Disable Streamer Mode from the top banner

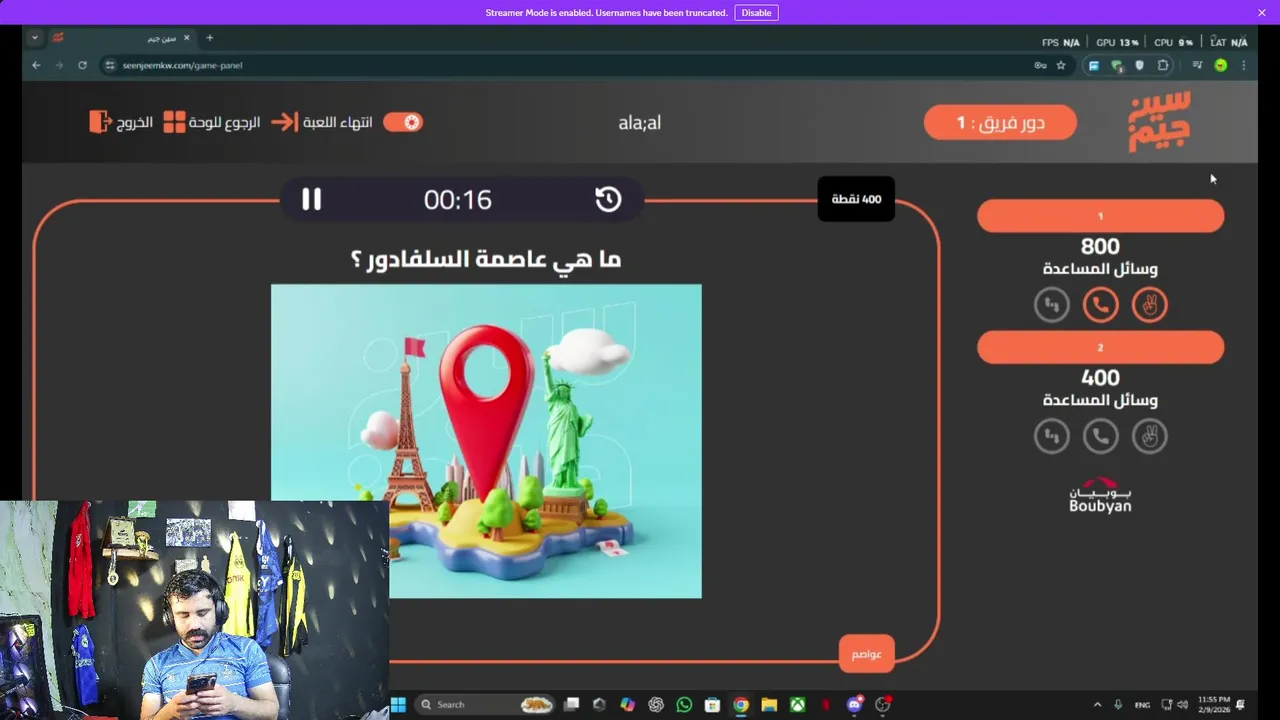point(756,13)
